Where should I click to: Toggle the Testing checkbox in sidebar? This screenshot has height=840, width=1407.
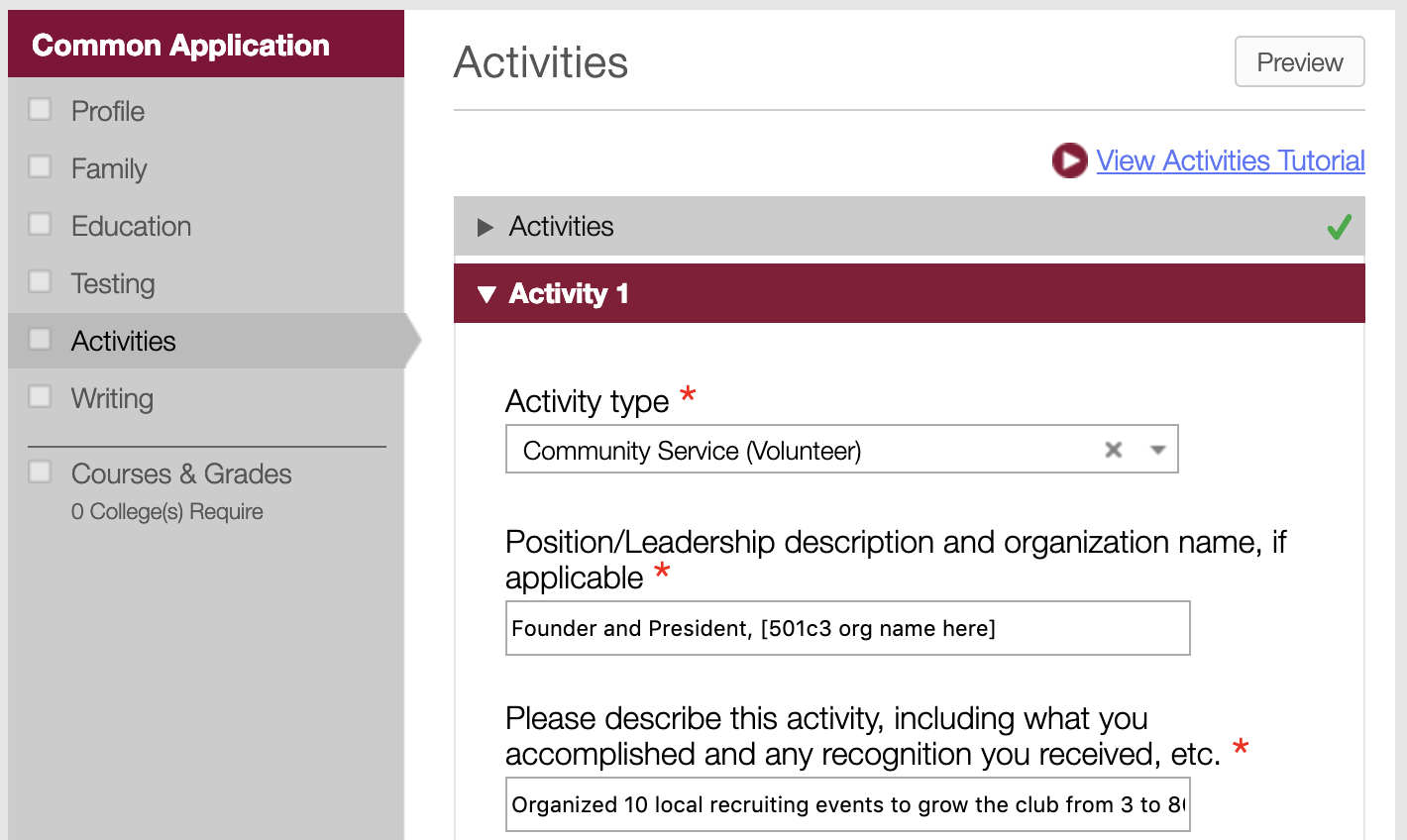click(x=40, y=281)
